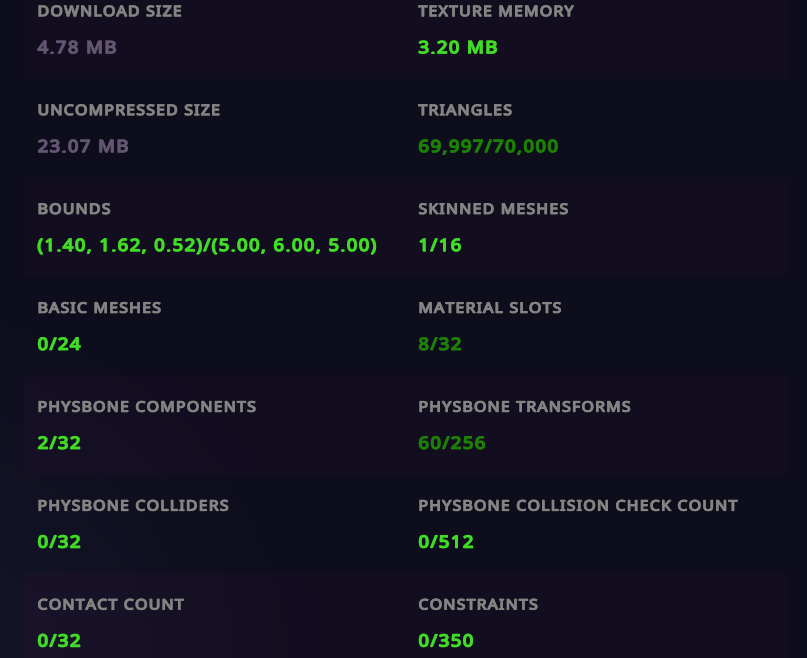
Task: Click the 60/256 physbone transforms value
Action: pos(451,443)
